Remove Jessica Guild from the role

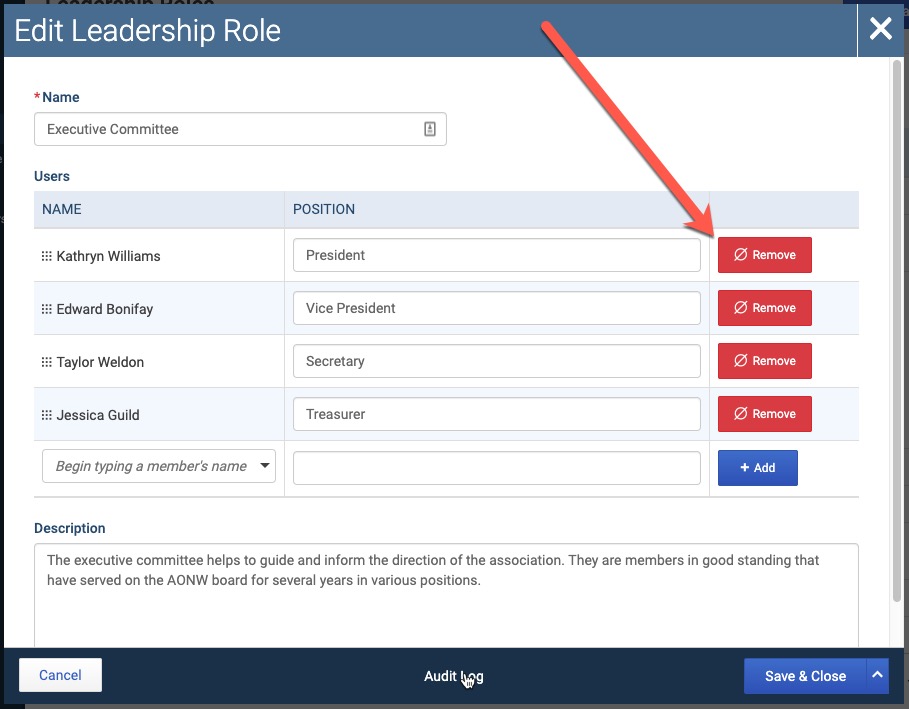pyautogui.click(x=765, y=414)
